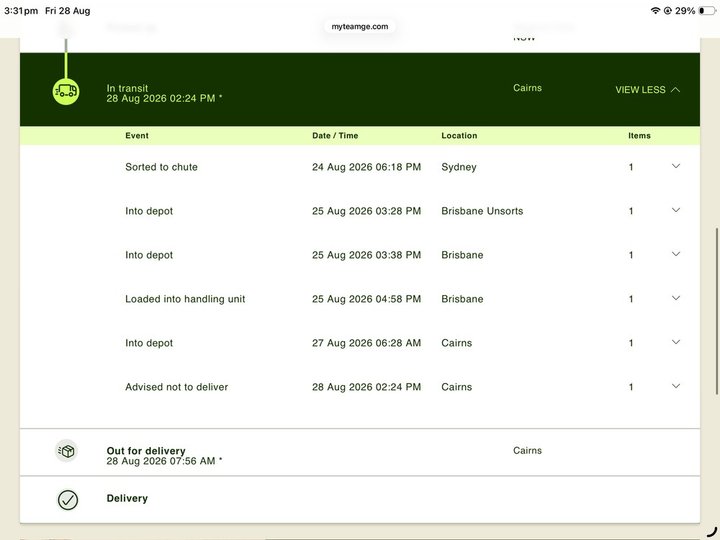Click the Delivery checkmark circle icon

(68, 500)
